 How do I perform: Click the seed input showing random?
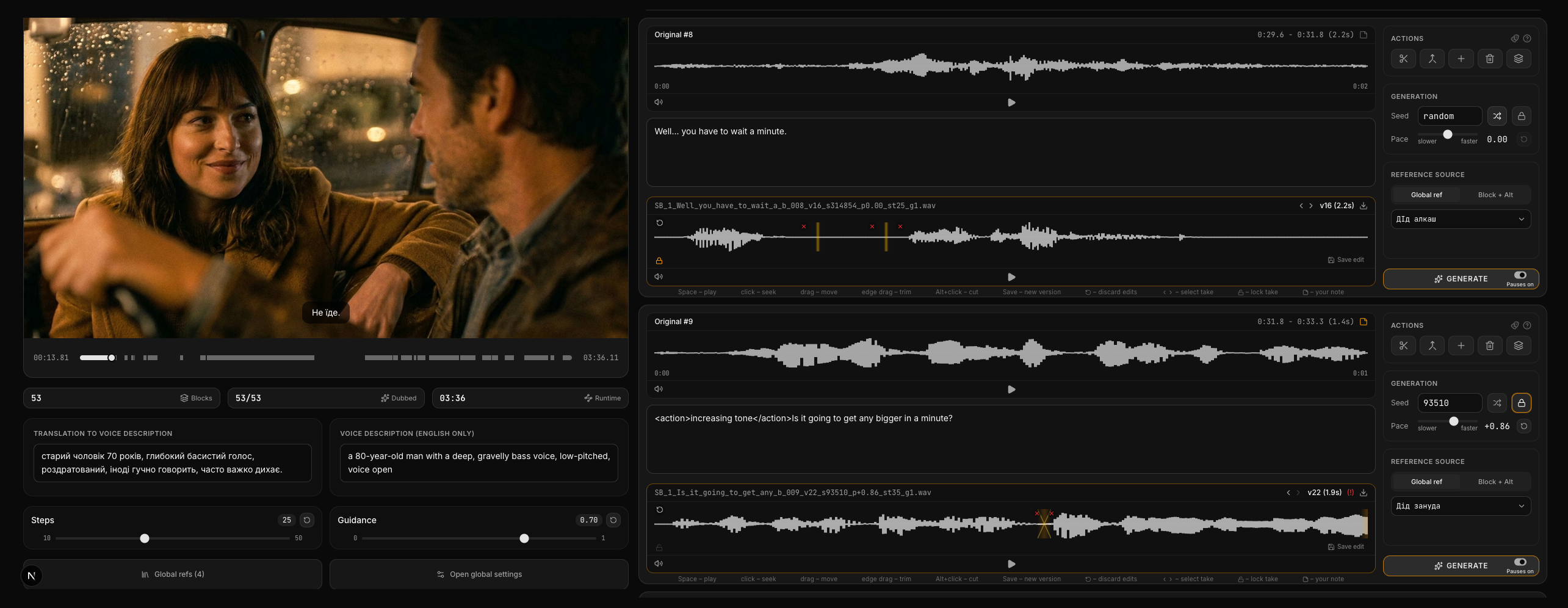(x=1450, y=116)
